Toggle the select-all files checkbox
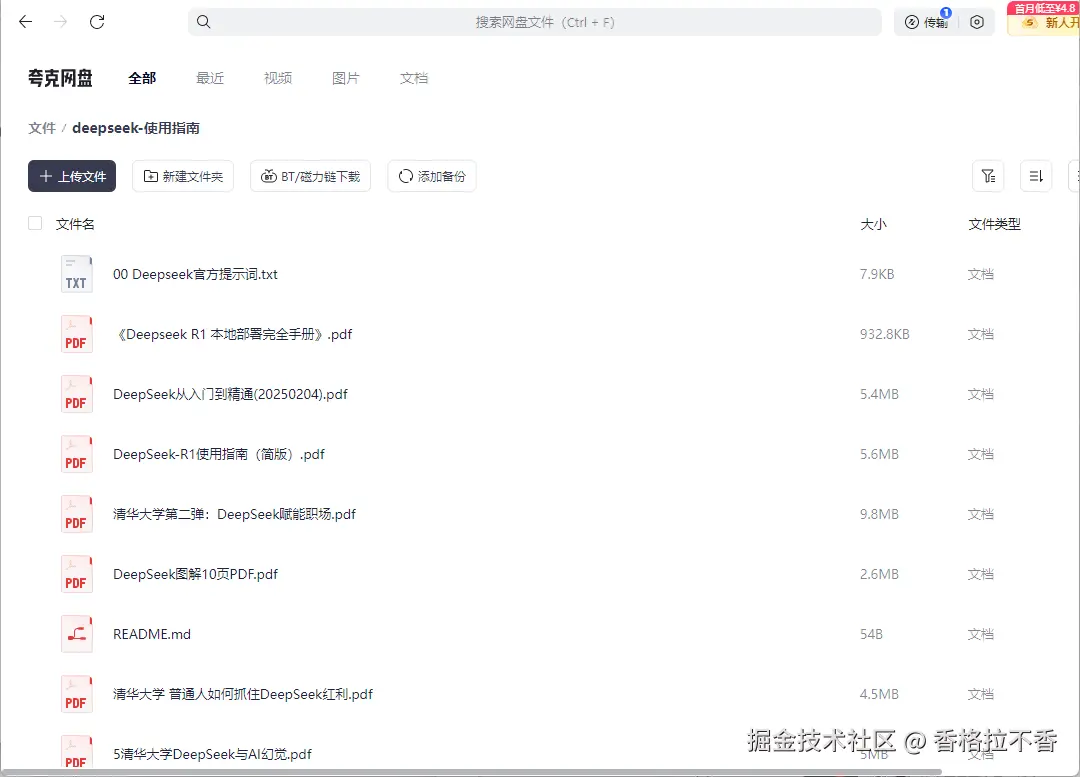 [x=35, y=223]
